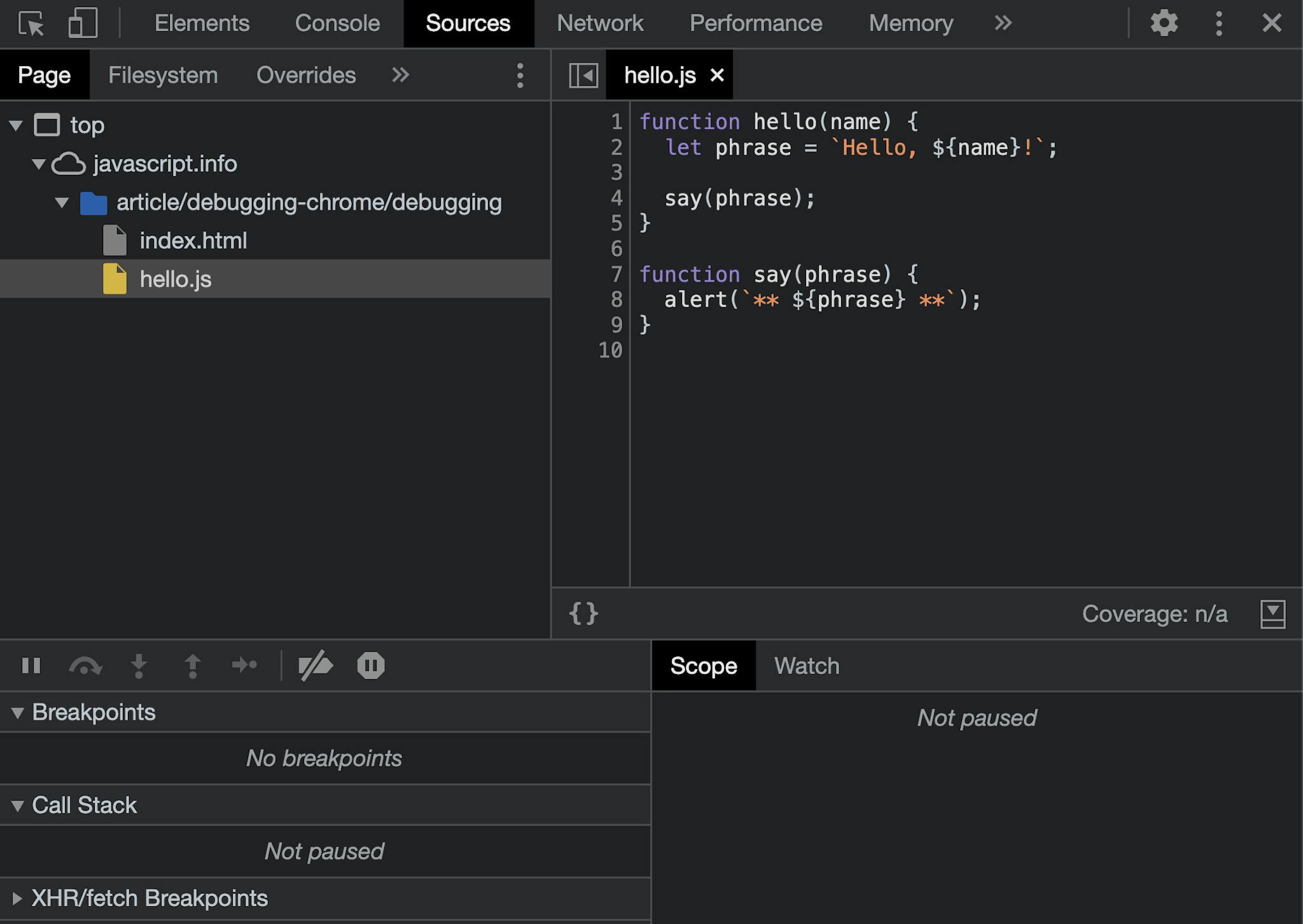The height and width of the screenshot is (924, 1303).
Task: Toggle deactivate breakpoints
Action: pyautogui.click(x=316, y=666)
